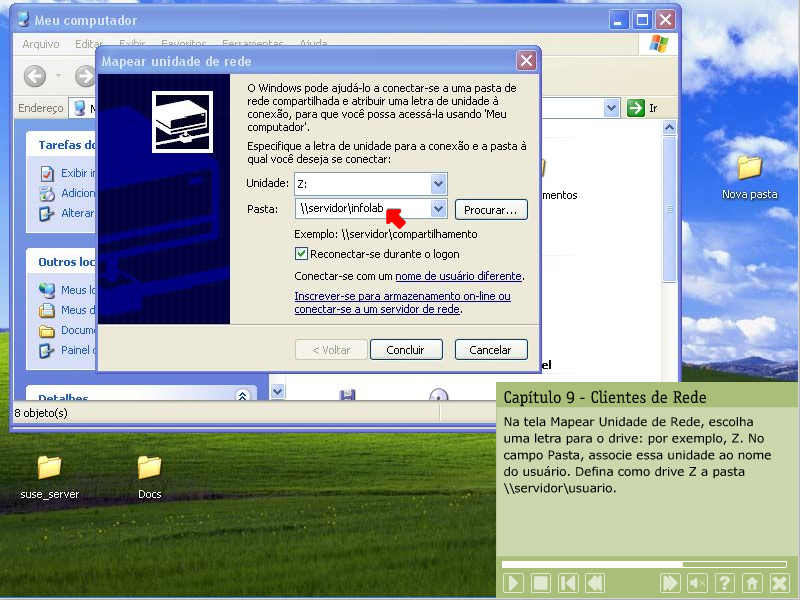Open the Pasta folder path dropdown
This screenshot has width=800, height=600.
pyautogui.click(x=437, y=209)
